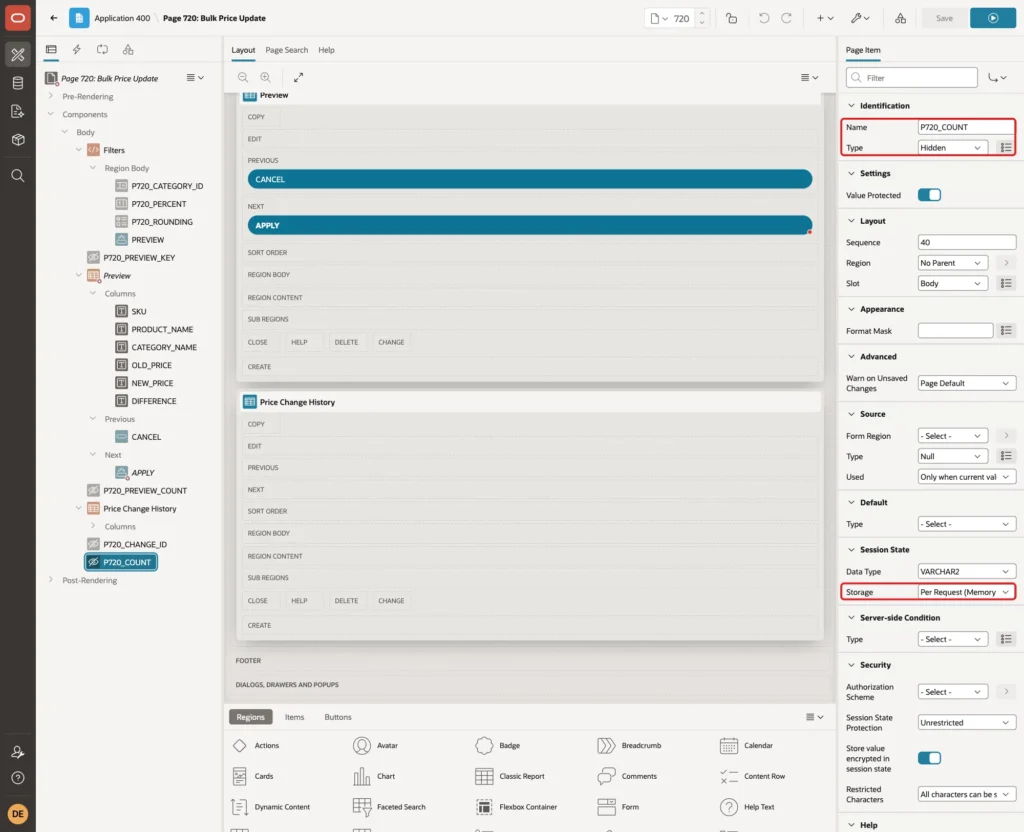1024x832 pixels.
Task: Open the App Builder icon in sidebar
Action: (18, 55)
